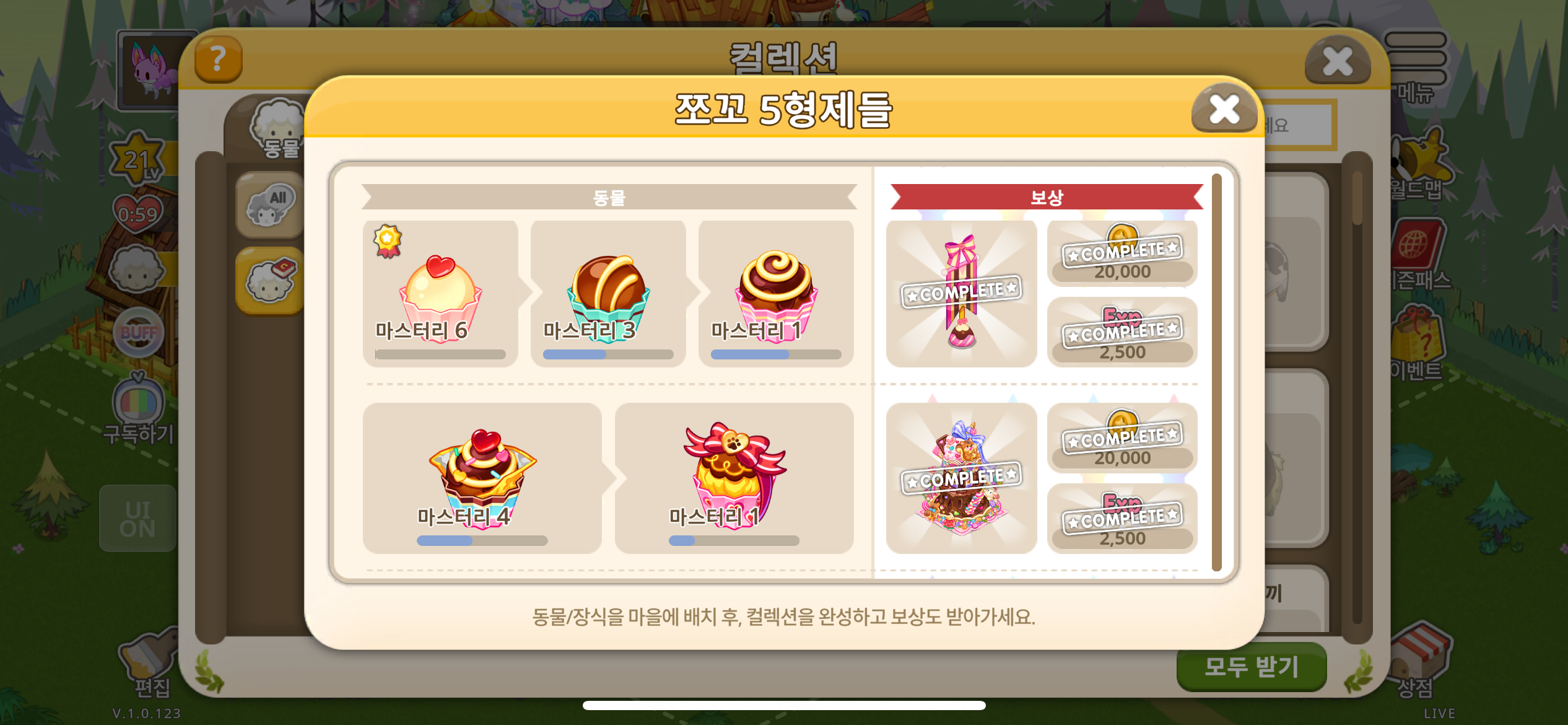Open the candy house decoration reward
1568x725 pixels.
[961, 478]
